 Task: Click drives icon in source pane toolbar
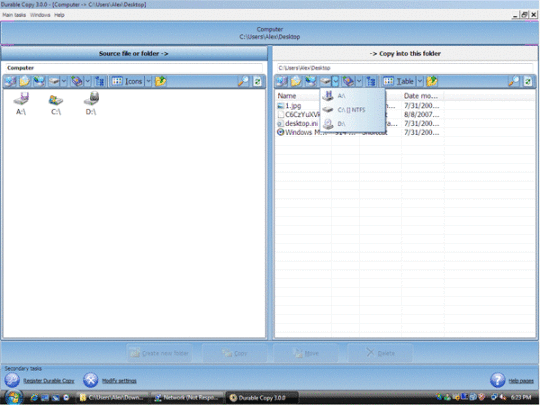[54, 81]
